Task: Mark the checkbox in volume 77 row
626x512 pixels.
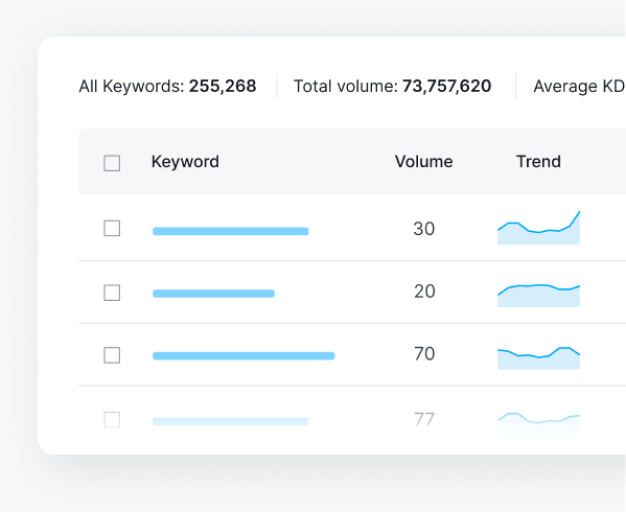Action: click(x=112, y=420)
